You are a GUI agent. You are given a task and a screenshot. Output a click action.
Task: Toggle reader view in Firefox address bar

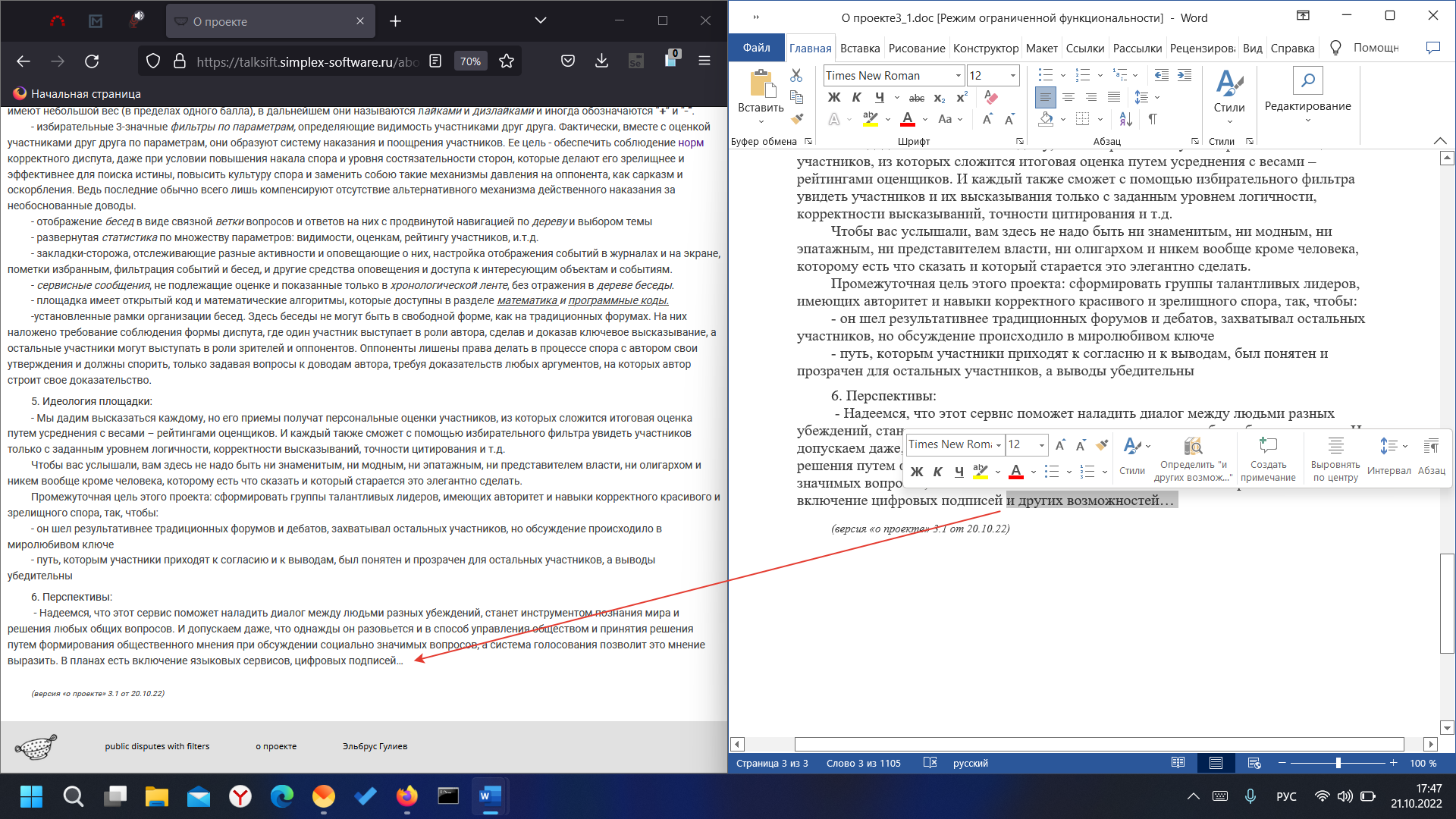click(435, 61)
